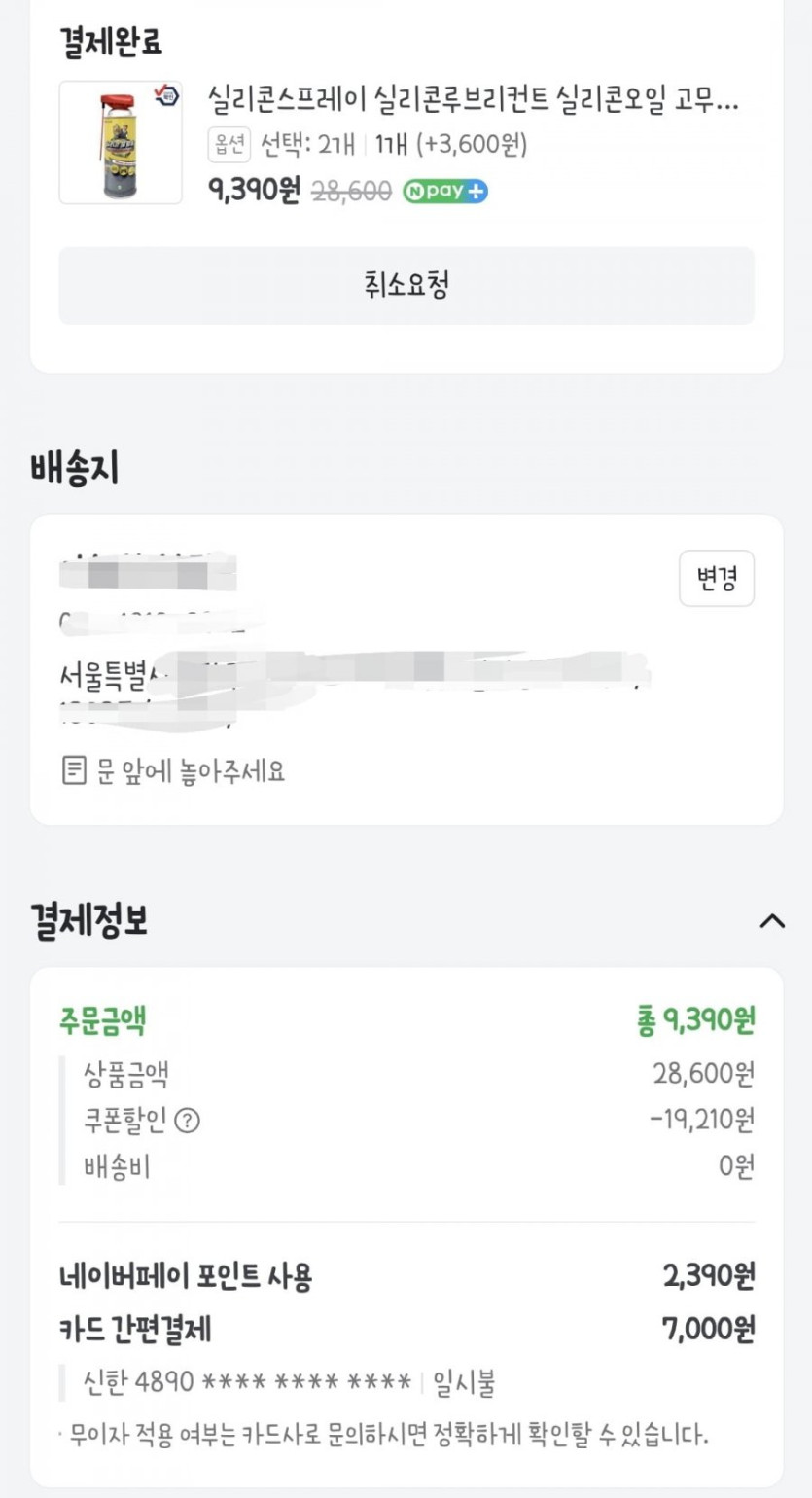Click the discounted price 9,390원 under the product
812x1498 pixels.
coord(254,190)
